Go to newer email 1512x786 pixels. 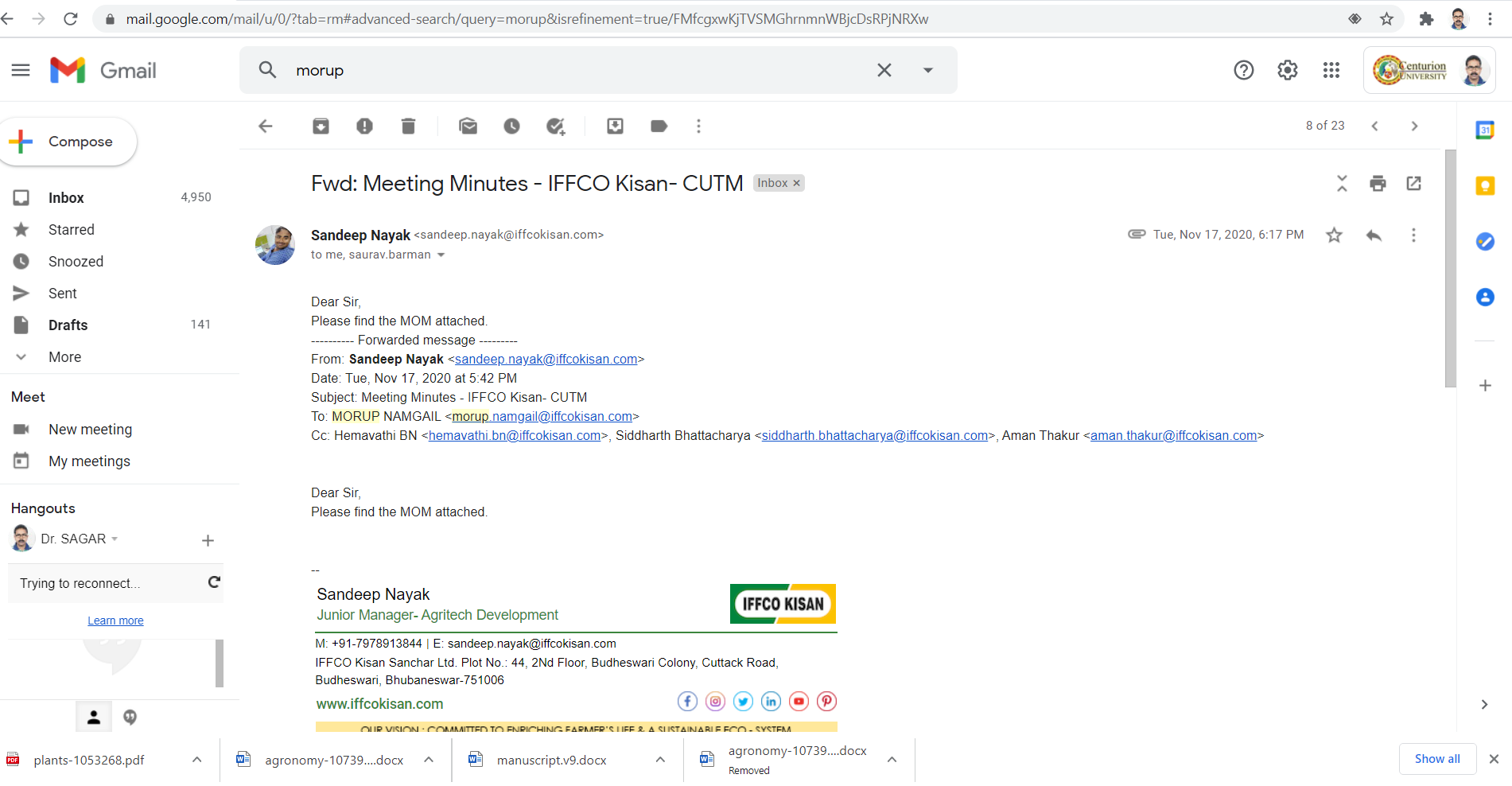coord(1374,126)
